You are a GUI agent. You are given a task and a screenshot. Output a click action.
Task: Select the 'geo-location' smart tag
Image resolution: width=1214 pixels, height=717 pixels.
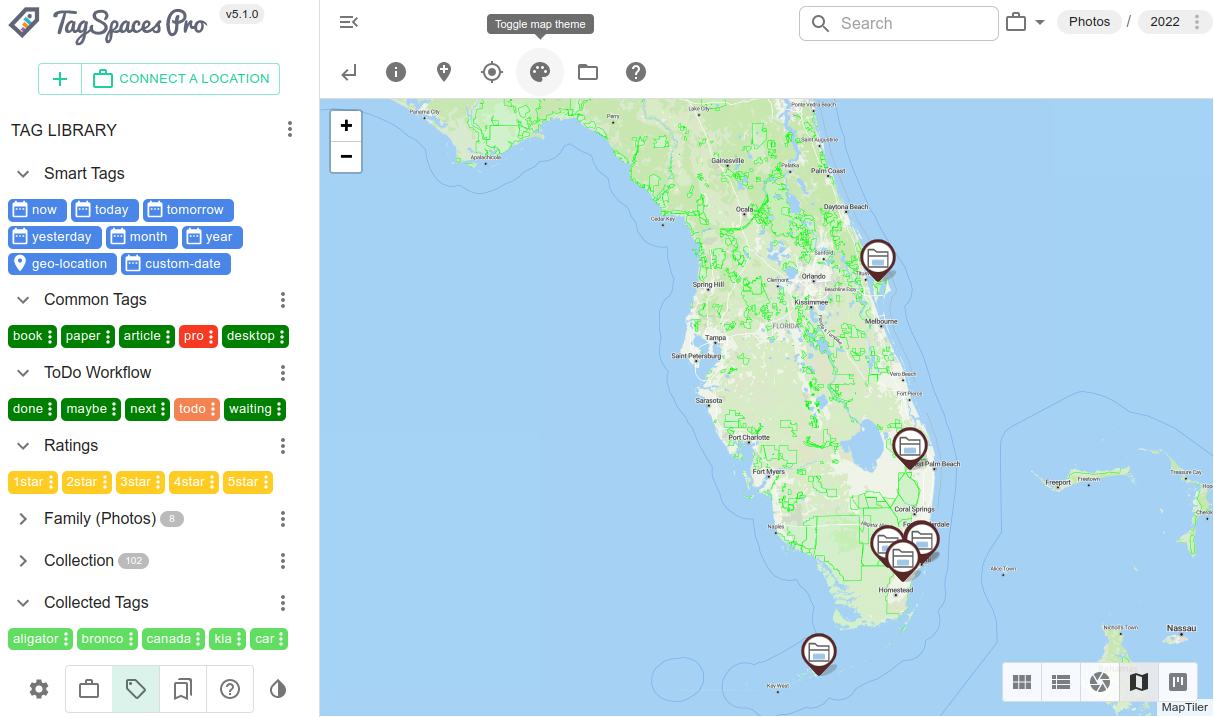point(62,264)
